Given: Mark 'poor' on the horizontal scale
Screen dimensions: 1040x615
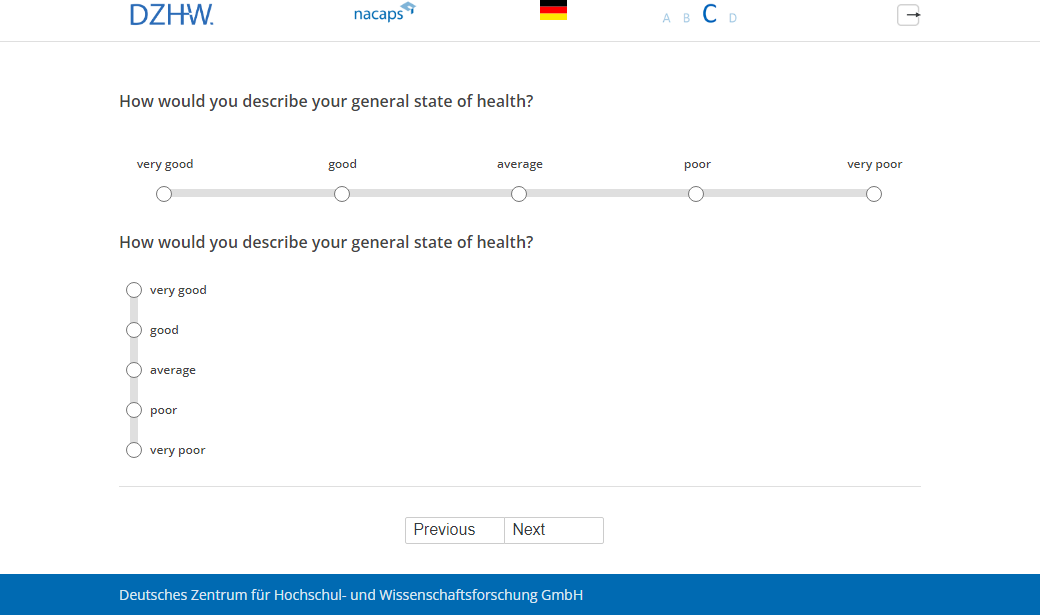Looking at the screenshot, I should point(696,194).
